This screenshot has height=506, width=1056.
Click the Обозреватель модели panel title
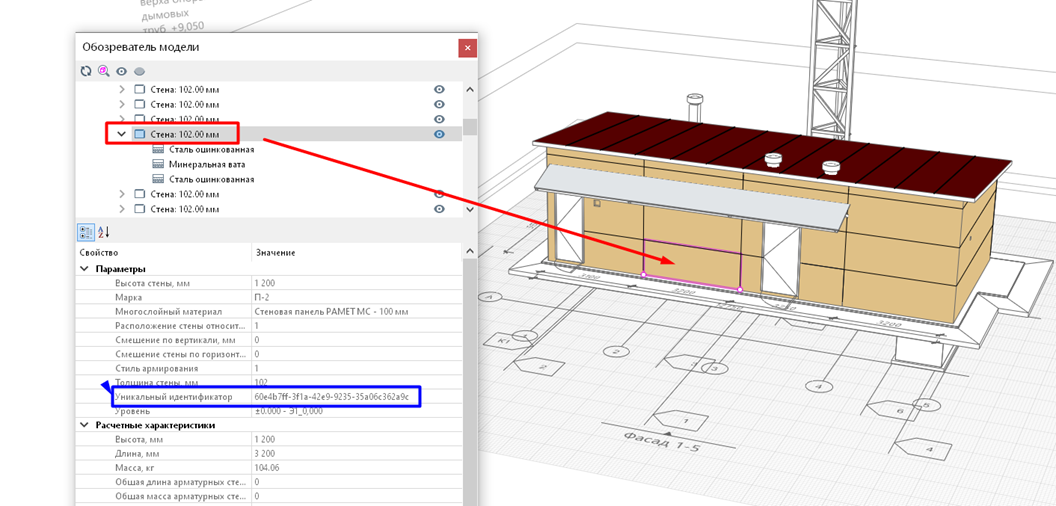(x=140, y=47)
